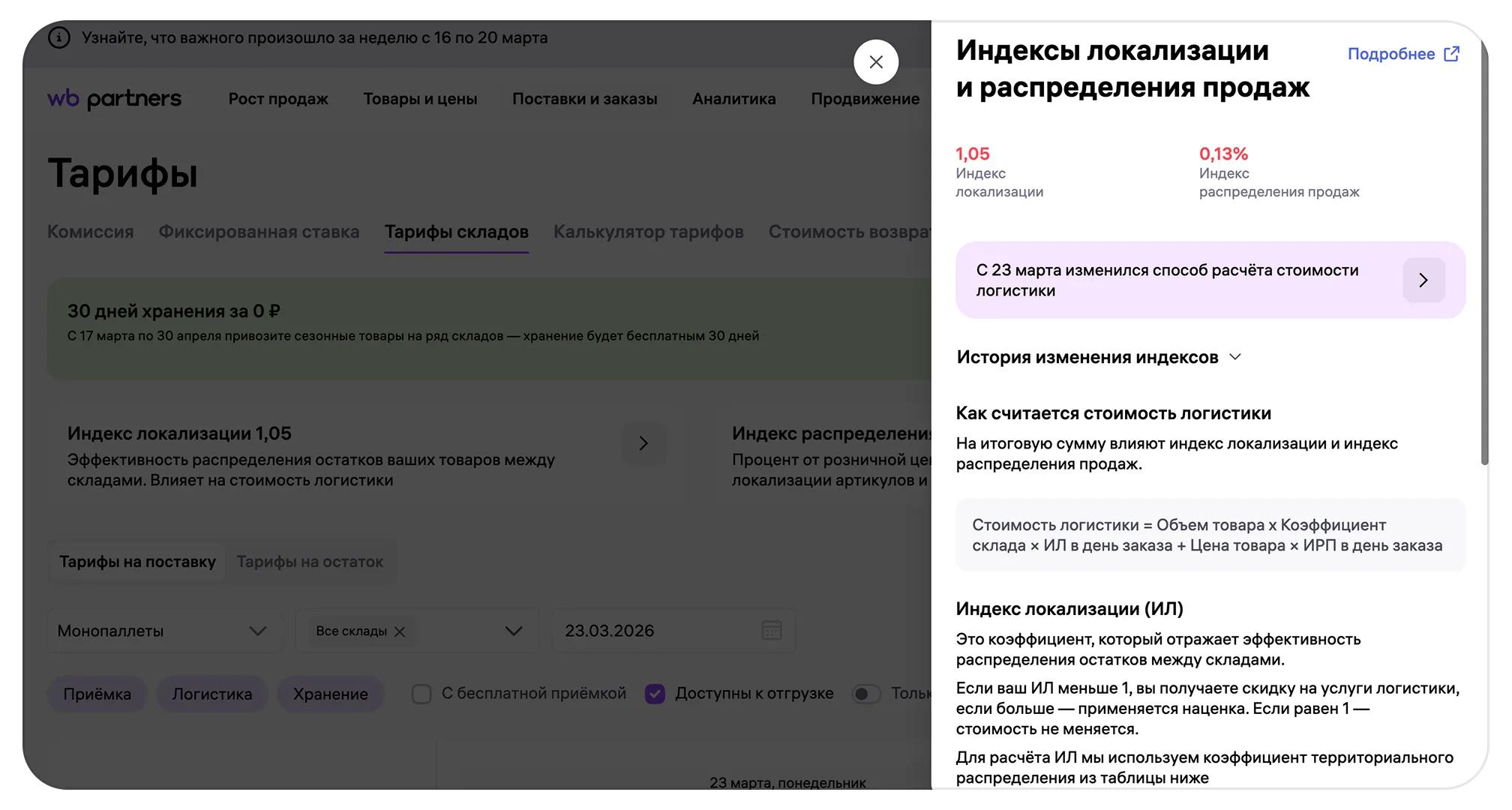Uncheck Доступны к отгрузке checkbox
Screen dimensions: 1512x810
(655, 694)
